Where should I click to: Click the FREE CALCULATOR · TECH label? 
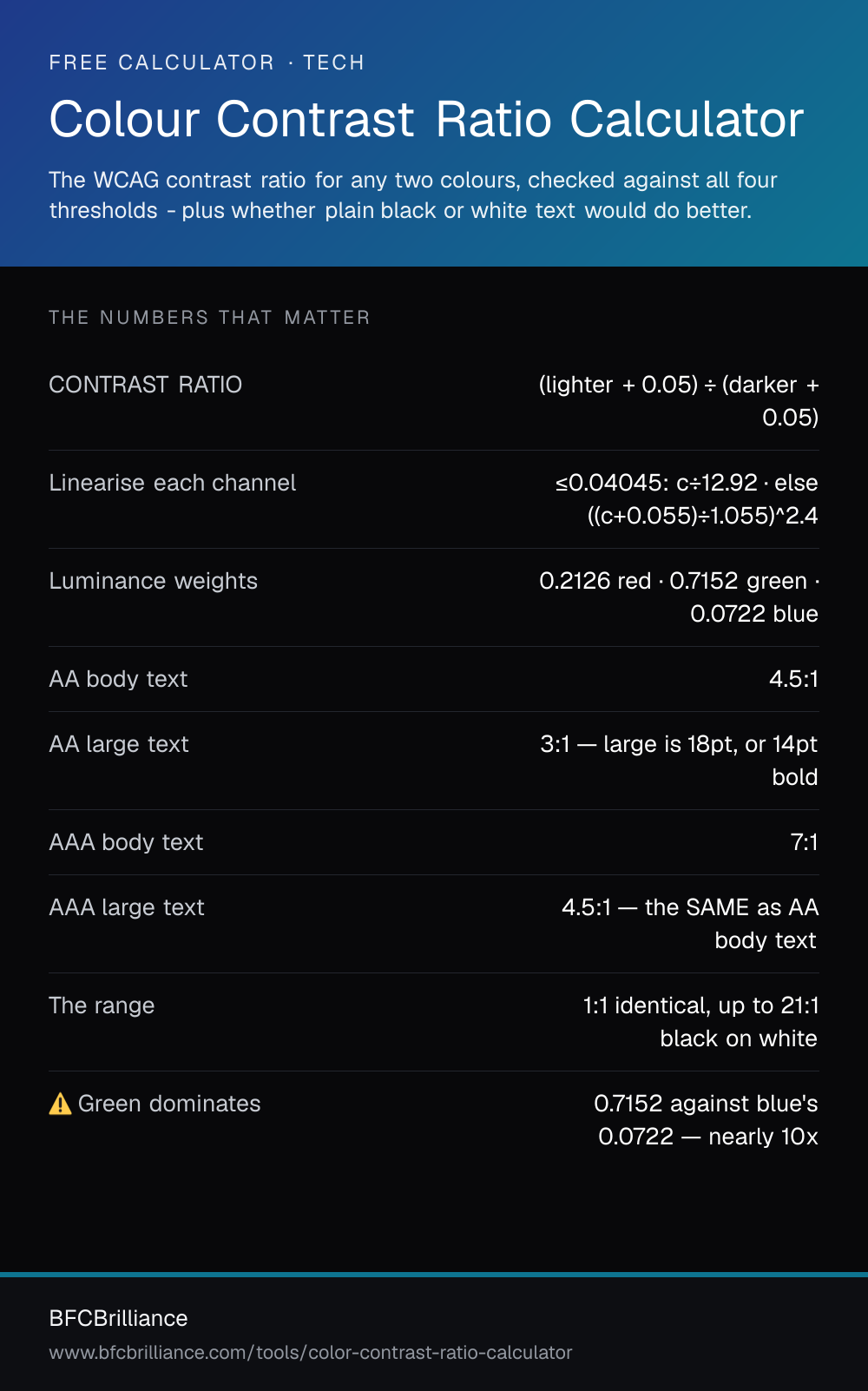click(207, 63)
